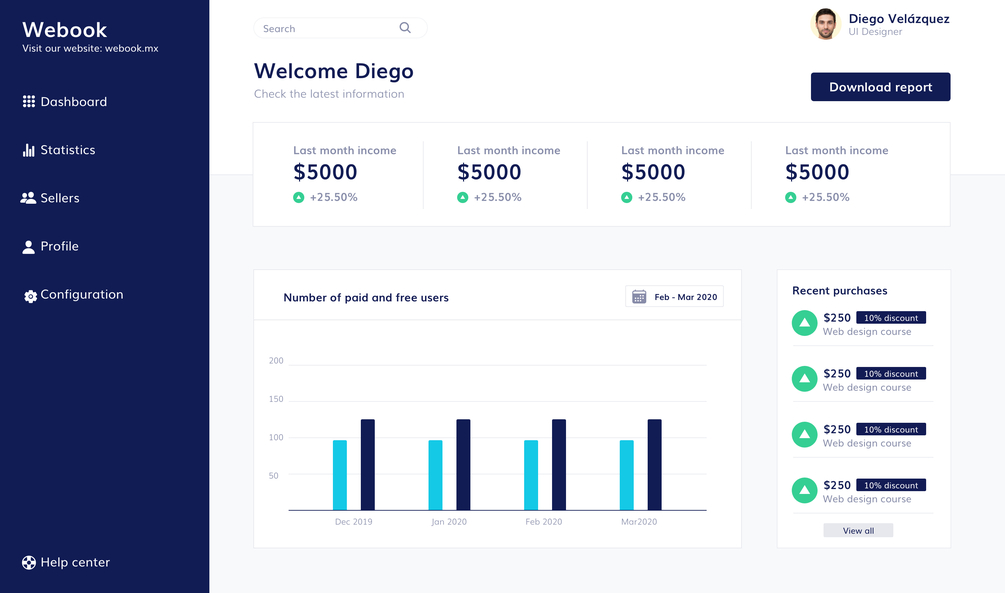Click the green arrow icon of first purchase

(x=804, y=323)
